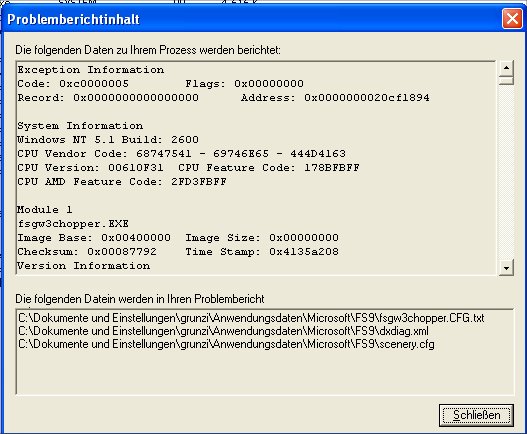The width and height of the screenshot is (527, 434).
Task: Click the 'Version Information' line
Action: 84,266
